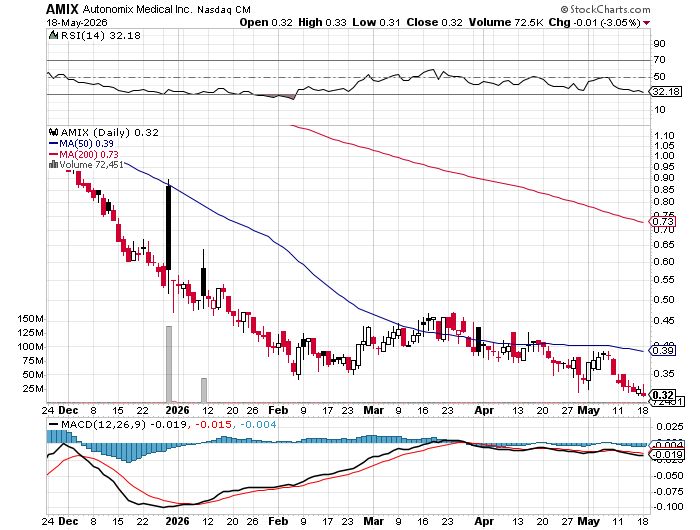Click the -0.050 label on the MACD axis
The width and height of the screenshot is (700, 530).
[x=667, y=476]
